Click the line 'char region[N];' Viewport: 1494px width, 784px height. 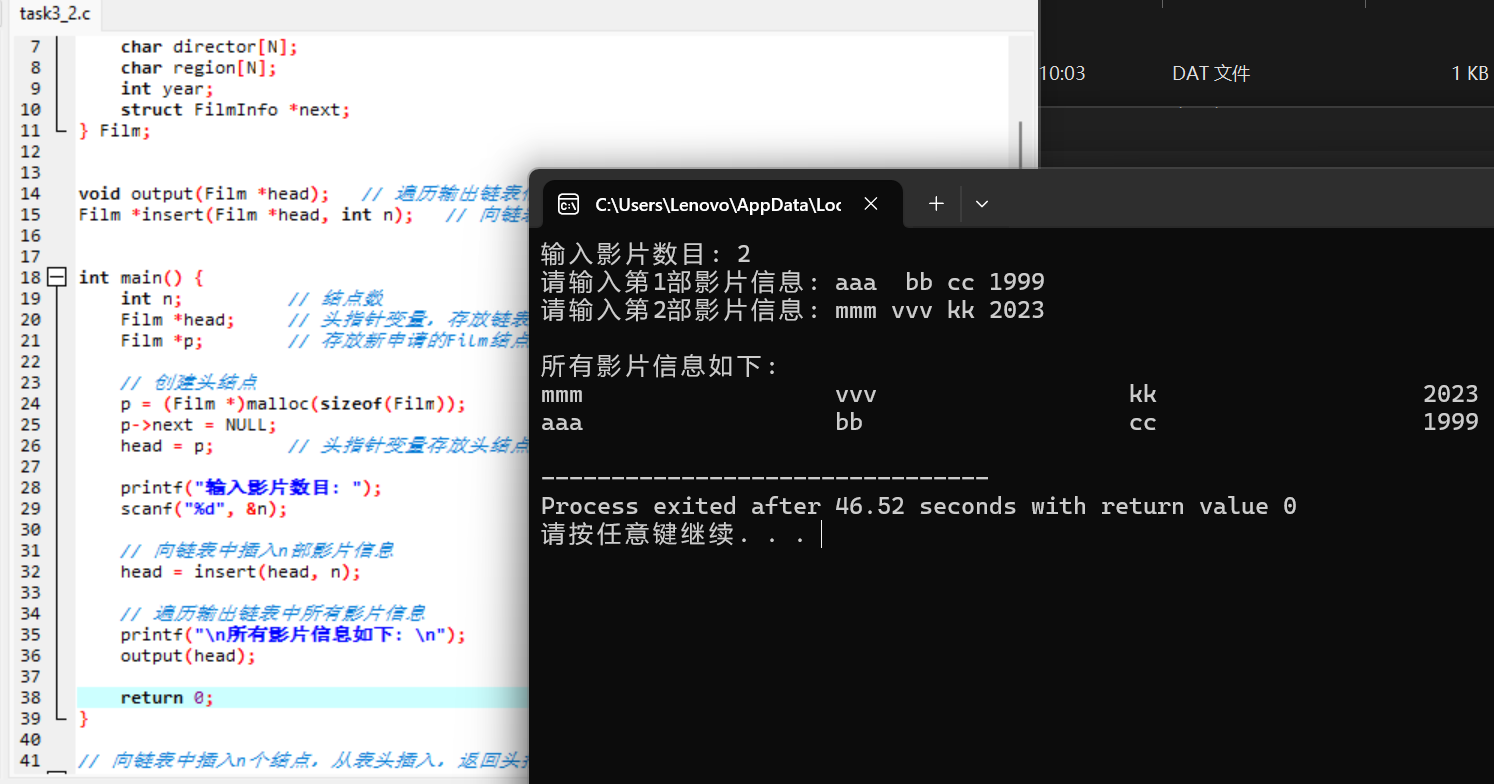(198, 68)
